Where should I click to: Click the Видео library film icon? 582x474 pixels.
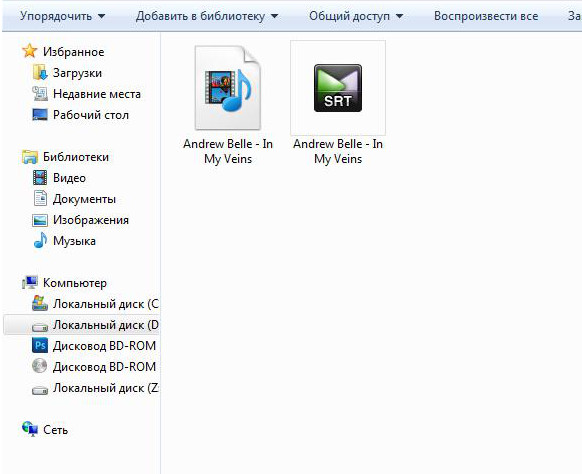point(40,177)
